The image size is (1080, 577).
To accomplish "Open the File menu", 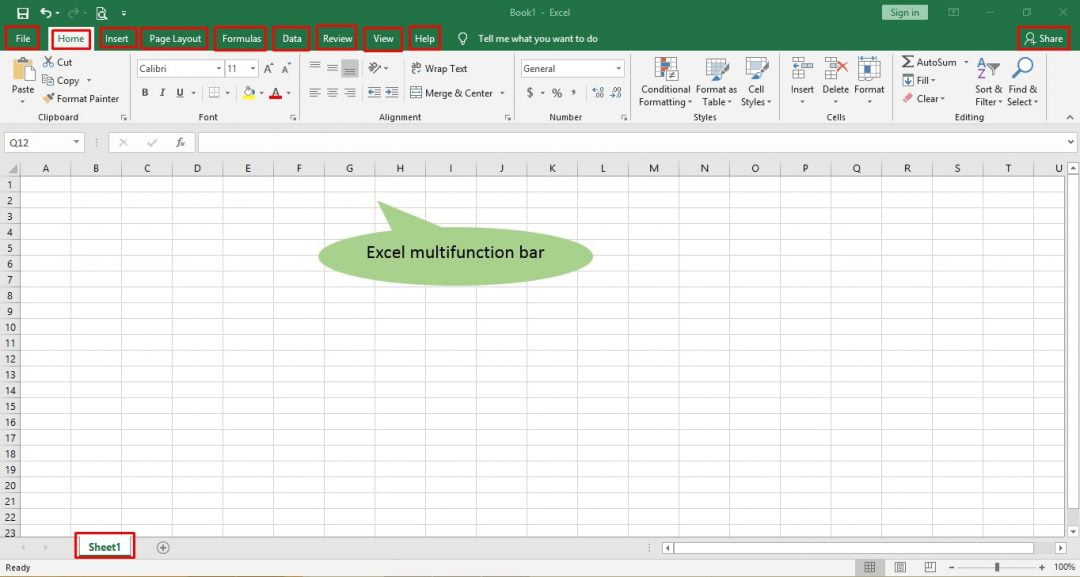I will tap(22, 38).
